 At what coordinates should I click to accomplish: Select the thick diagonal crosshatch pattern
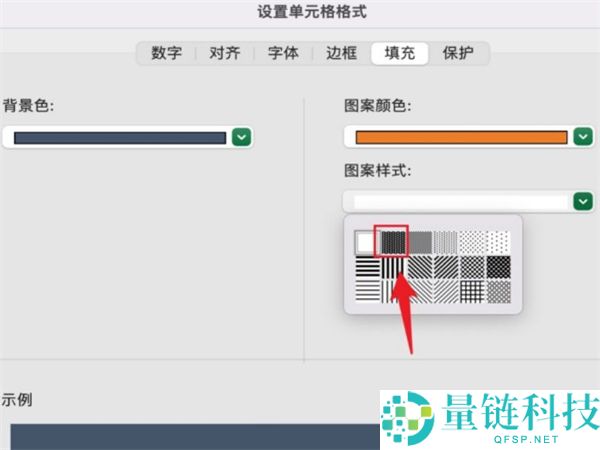[498, 267]
